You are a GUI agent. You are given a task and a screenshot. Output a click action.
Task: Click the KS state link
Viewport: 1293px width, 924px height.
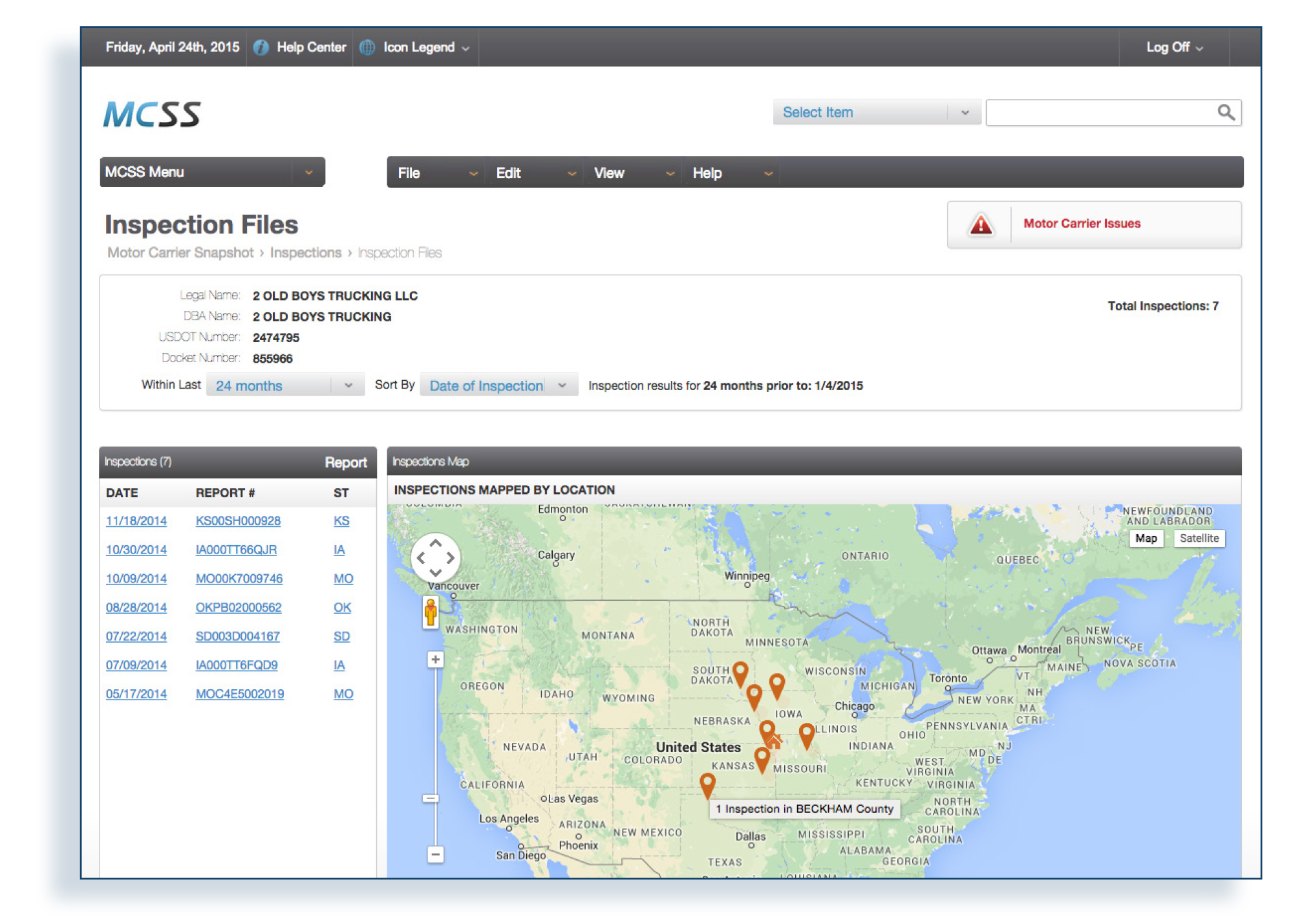(x=341, y=521)
